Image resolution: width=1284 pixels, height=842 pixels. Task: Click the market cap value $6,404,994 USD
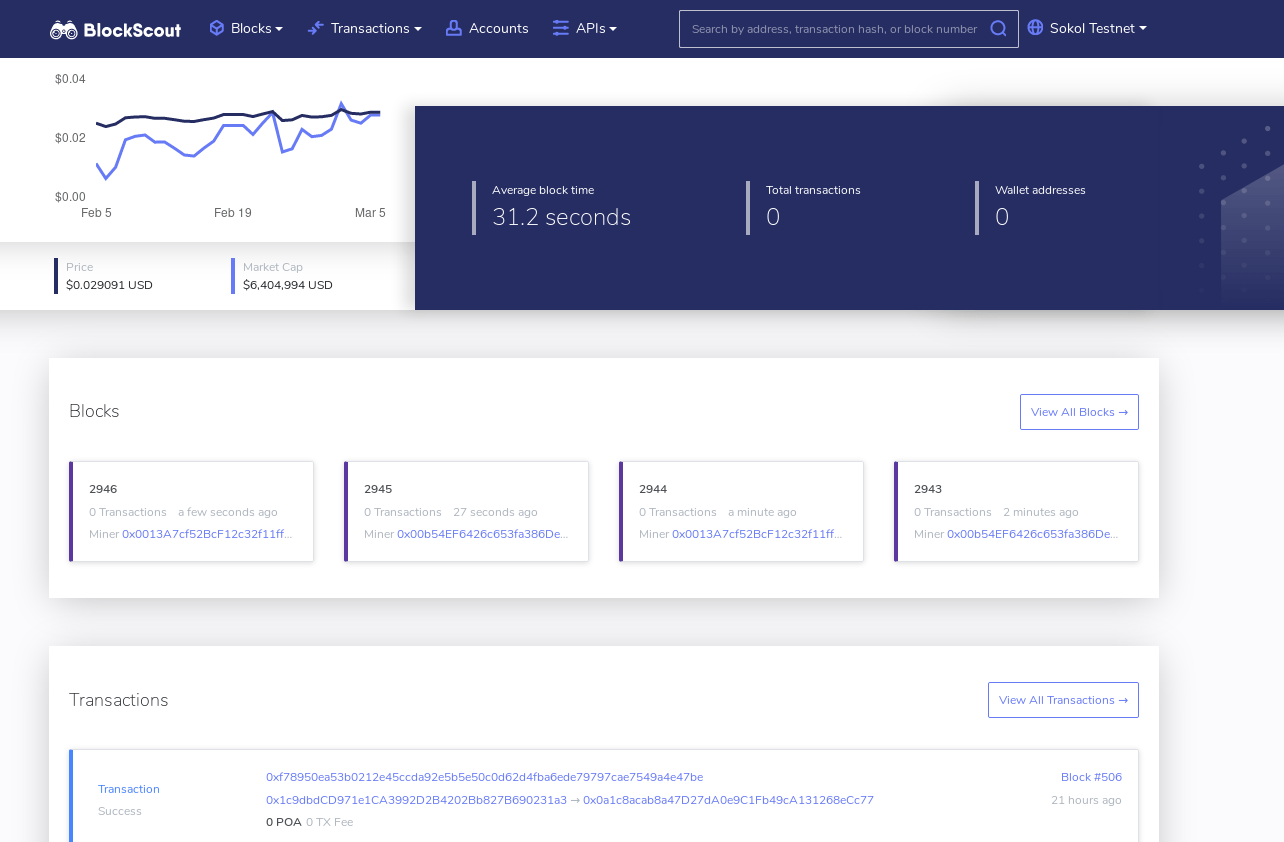288,285
